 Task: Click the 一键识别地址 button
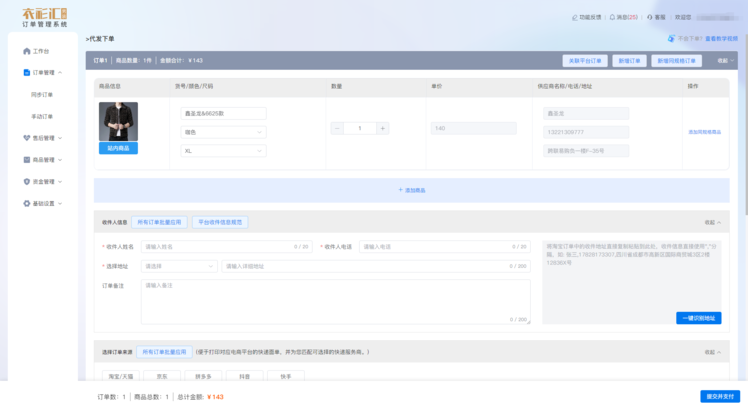(x=698, y=318)
